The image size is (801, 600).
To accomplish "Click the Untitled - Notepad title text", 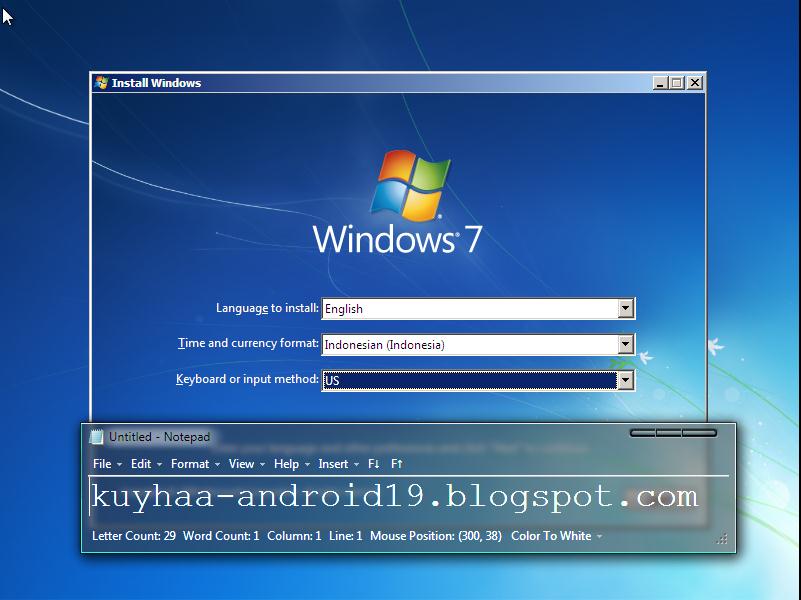I will point(159,437).
